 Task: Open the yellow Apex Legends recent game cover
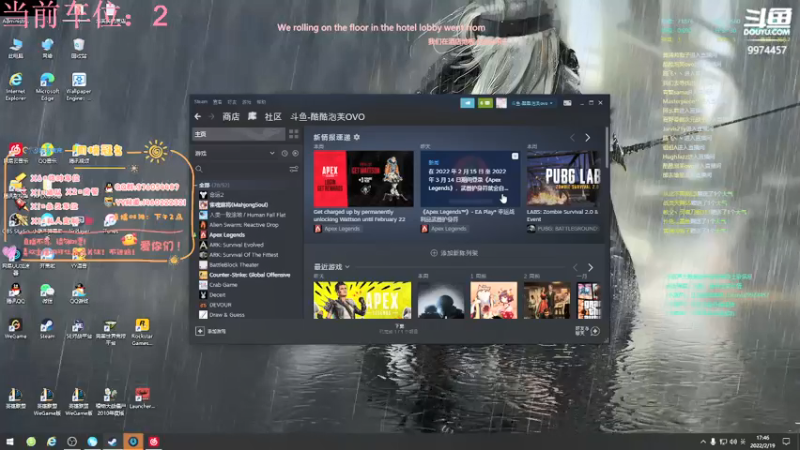tap(362, 300)
